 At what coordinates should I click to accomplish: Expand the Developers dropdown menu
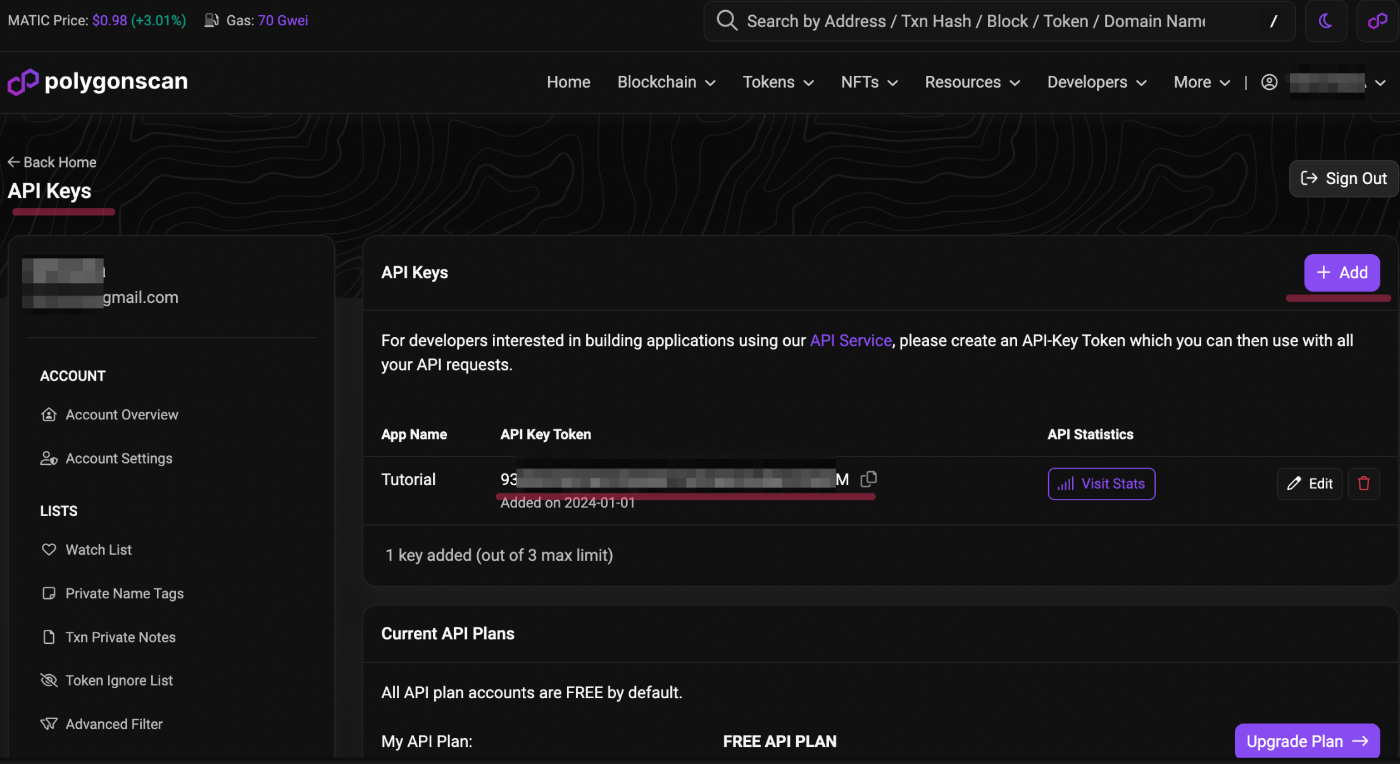click(1097, 82)
